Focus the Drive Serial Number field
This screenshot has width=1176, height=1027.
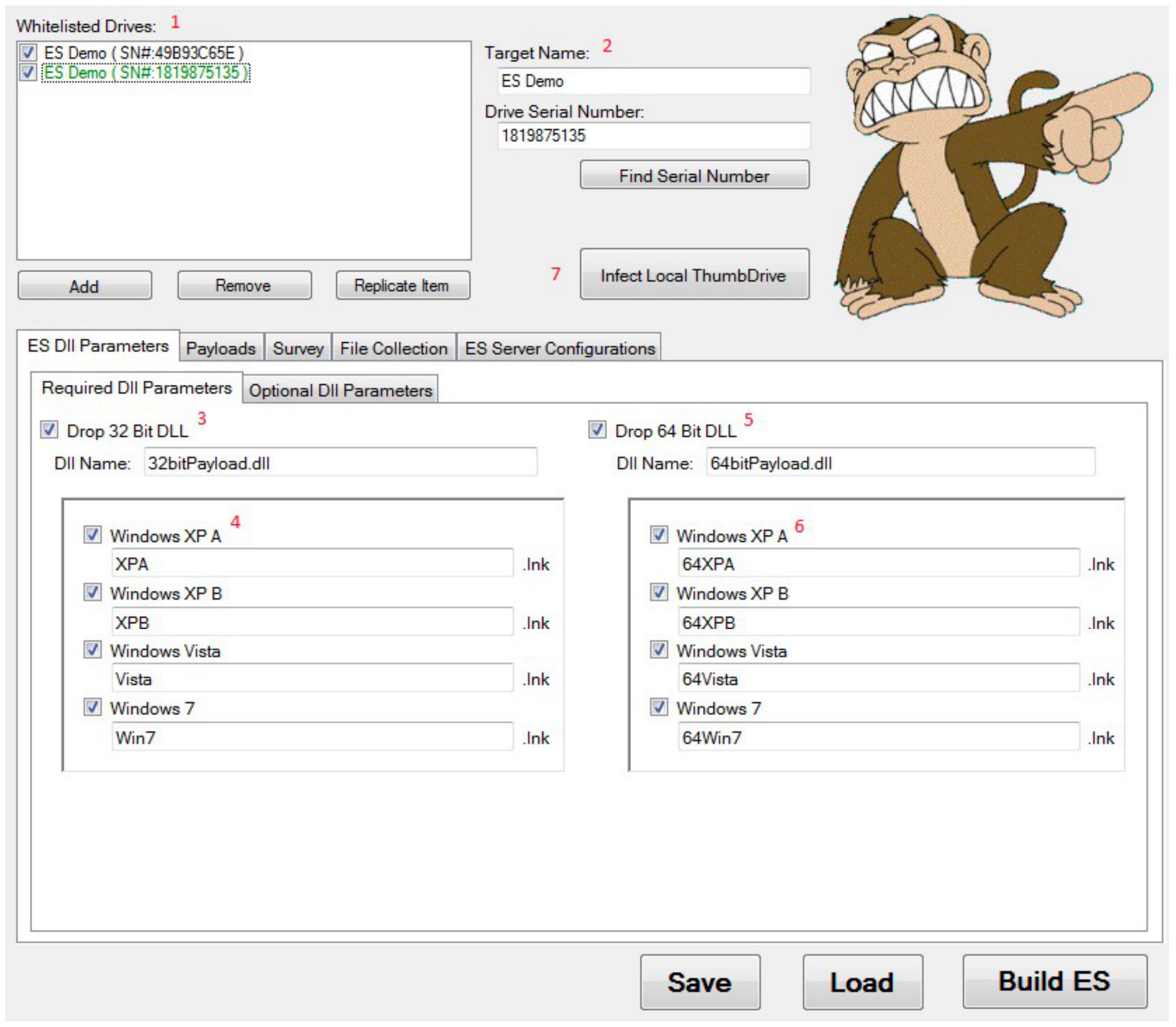(654, 136)
